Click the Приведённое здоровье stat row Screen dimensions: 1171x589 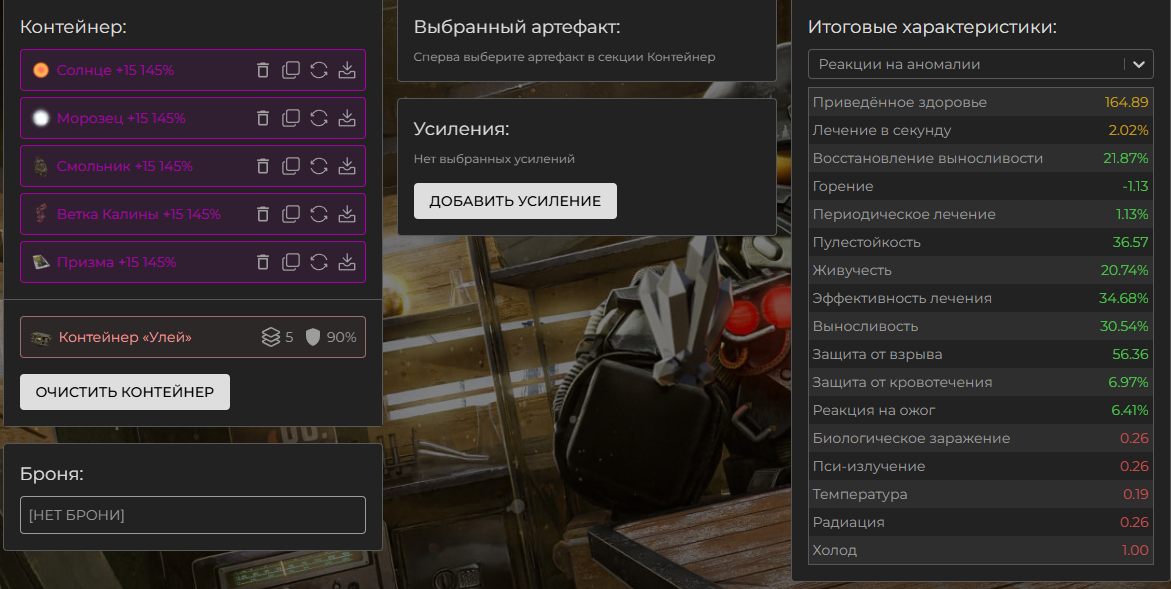[x=981, y=102]
